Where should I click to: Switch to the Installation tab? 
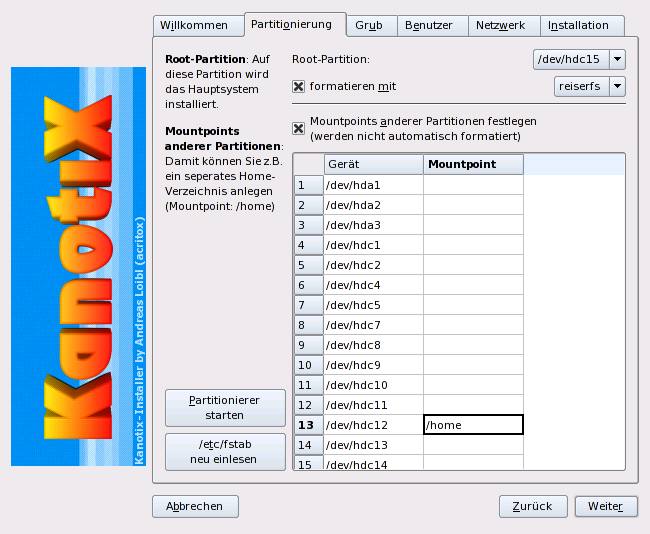coord(582,26)
